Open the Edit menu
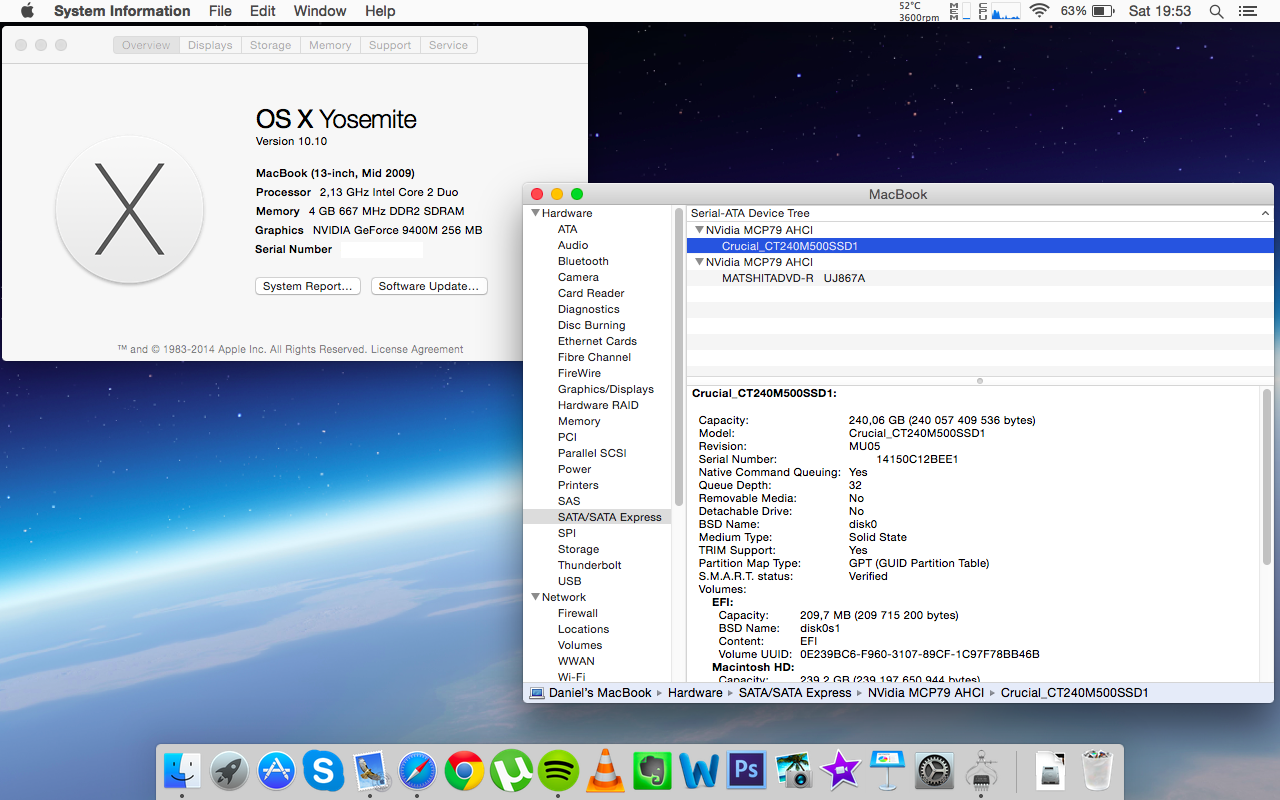Screen dimensions: 1280x800 (x=263, y=11)
